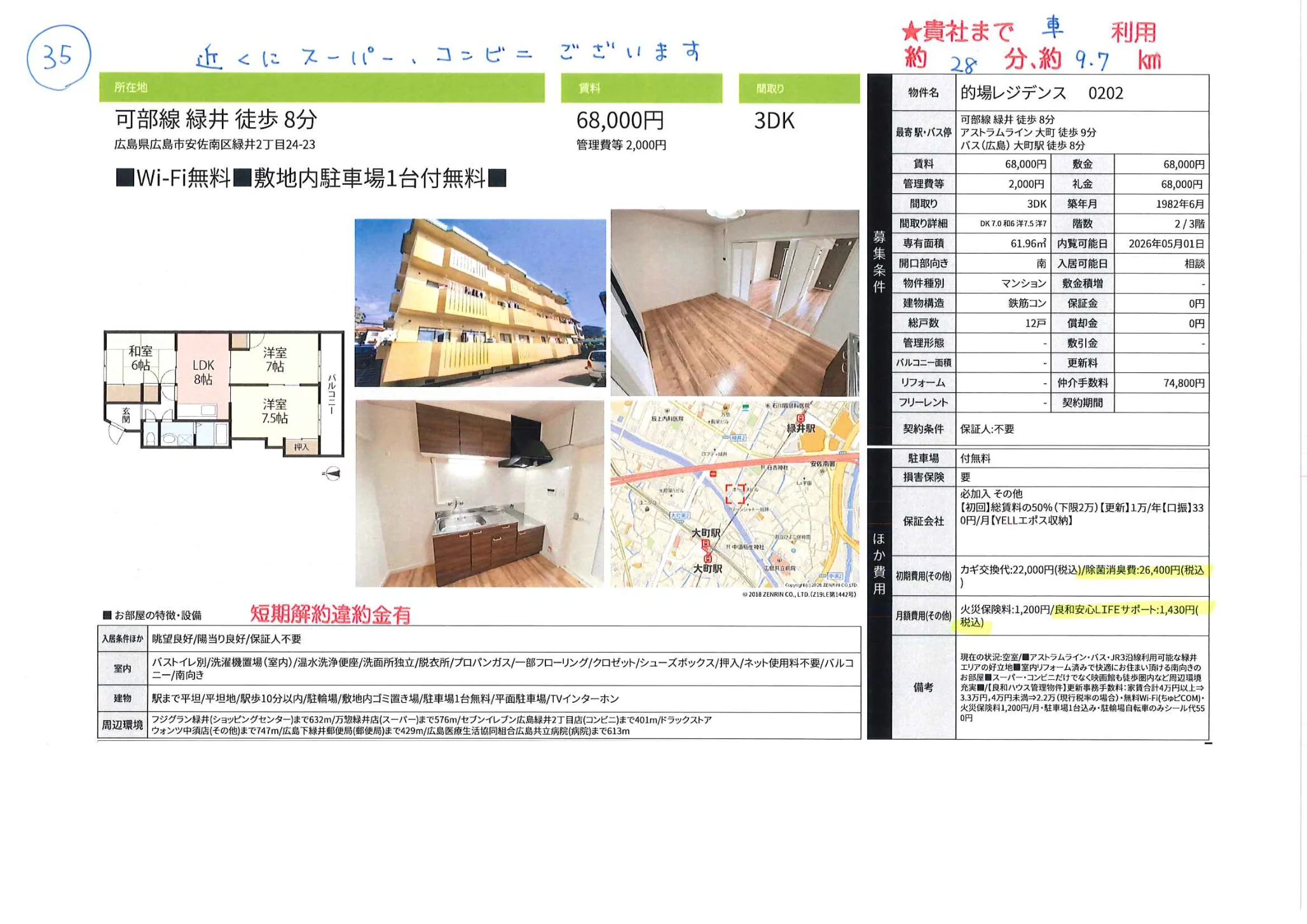Click the pink LDK 8帖 room in the floor plan
Viewport: 1307px width, 924px height.
tap(203, 372)
